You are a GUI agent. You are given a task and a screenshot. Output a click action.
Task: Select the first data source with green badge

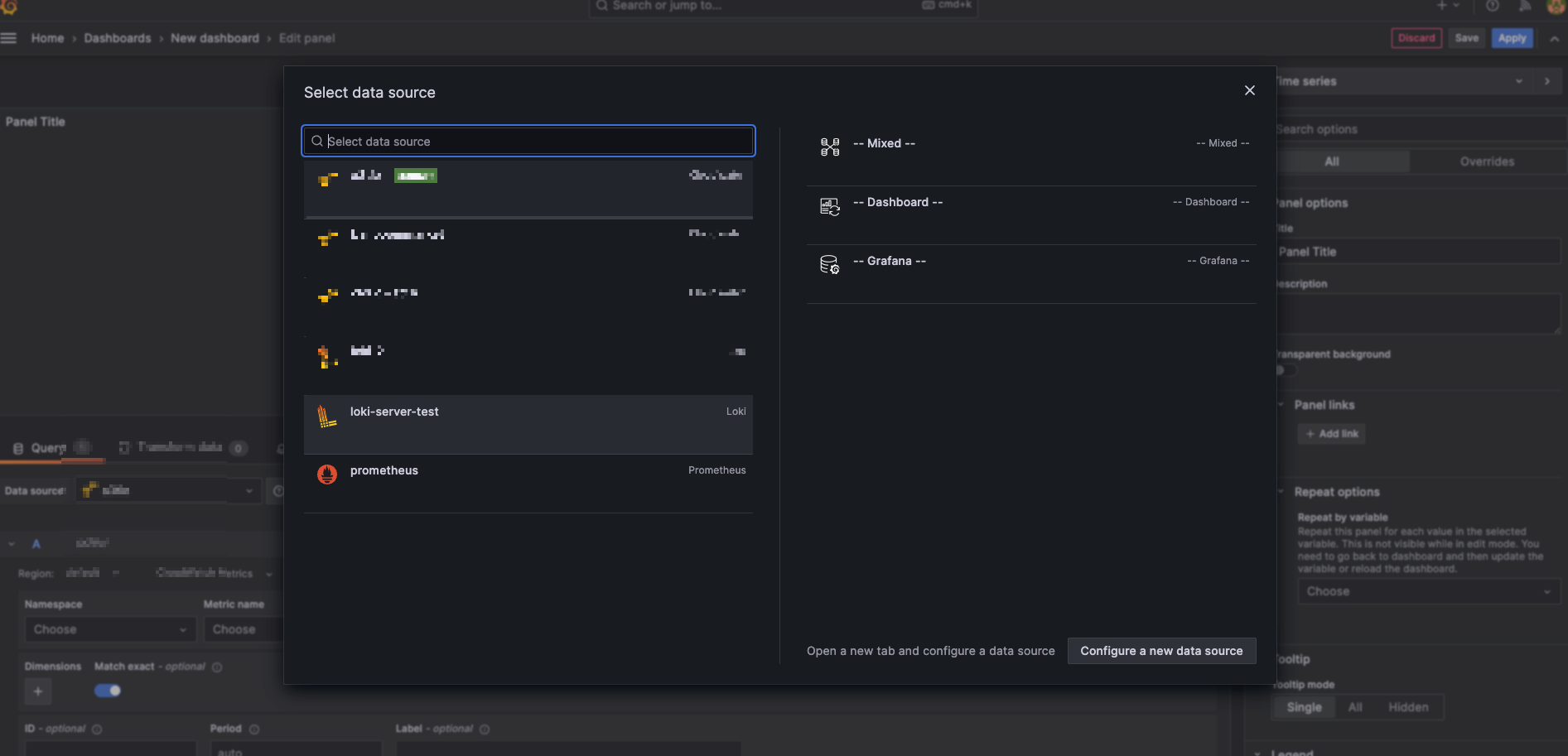(528, 189)
